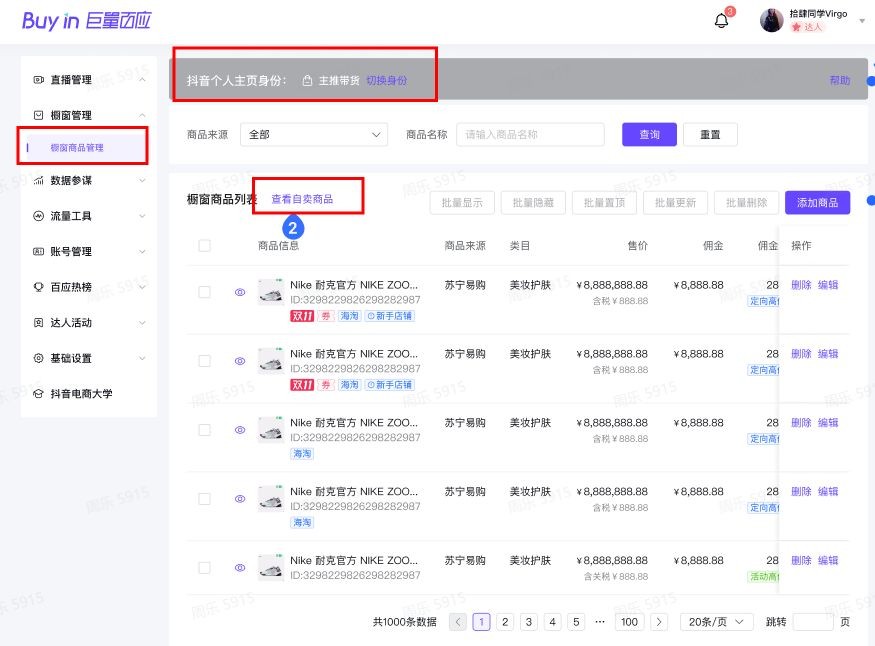The height and width of the screenshot is (646, 875).
Task: Click the 批量隐藏 button
Action: coord(533,203)
